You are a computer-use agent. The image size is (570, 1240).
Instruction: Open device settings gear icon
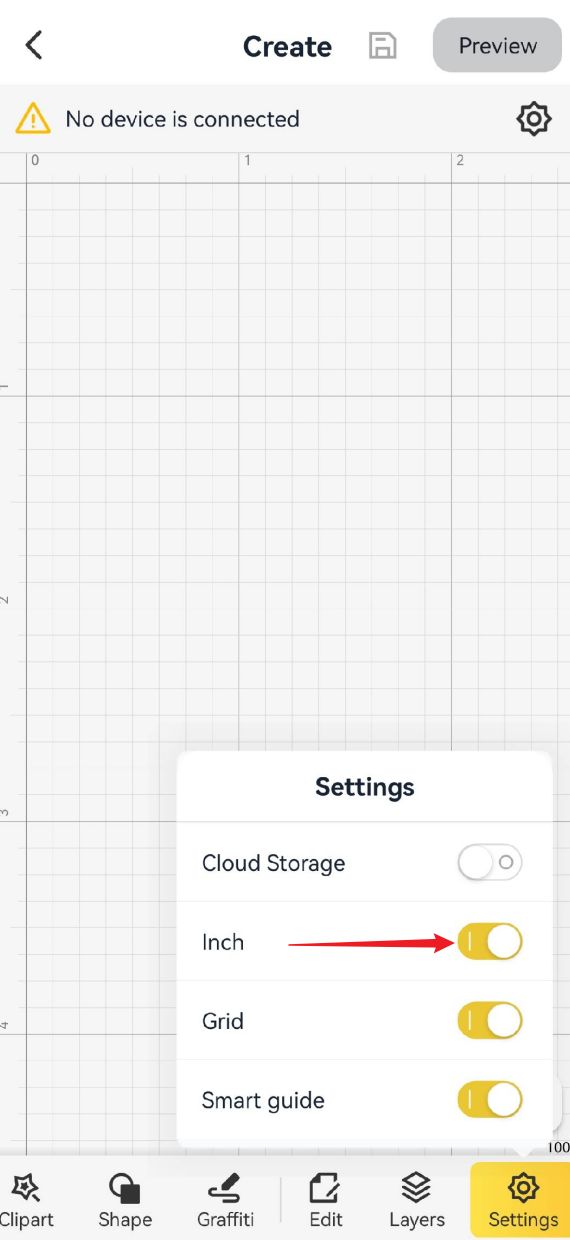pos(534,119)
